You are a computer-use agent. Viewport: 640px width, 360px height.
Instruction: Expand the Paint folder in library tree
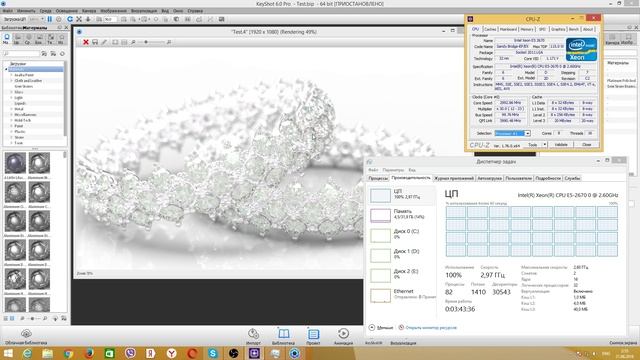point(11,126)
